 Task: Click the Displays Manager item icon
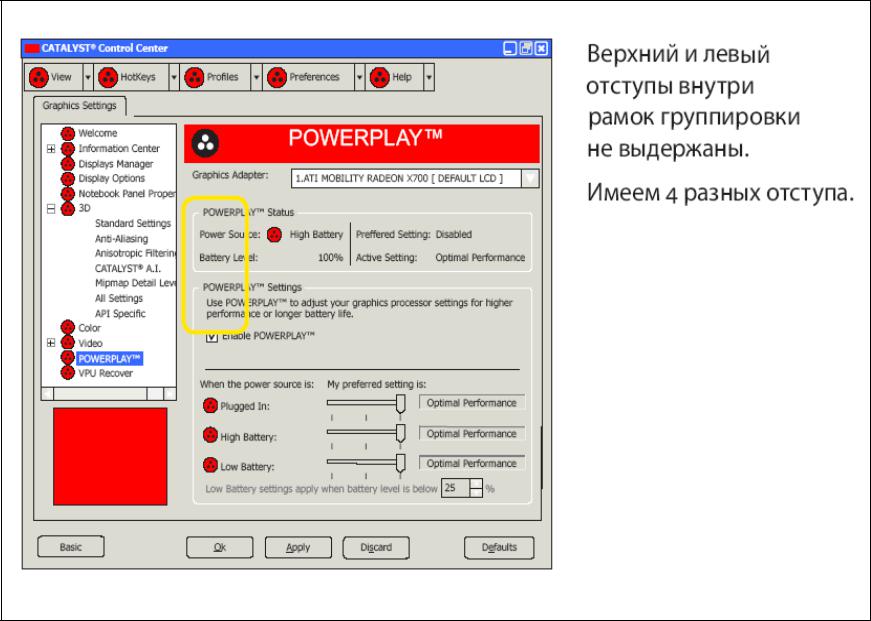coord(68,164)
